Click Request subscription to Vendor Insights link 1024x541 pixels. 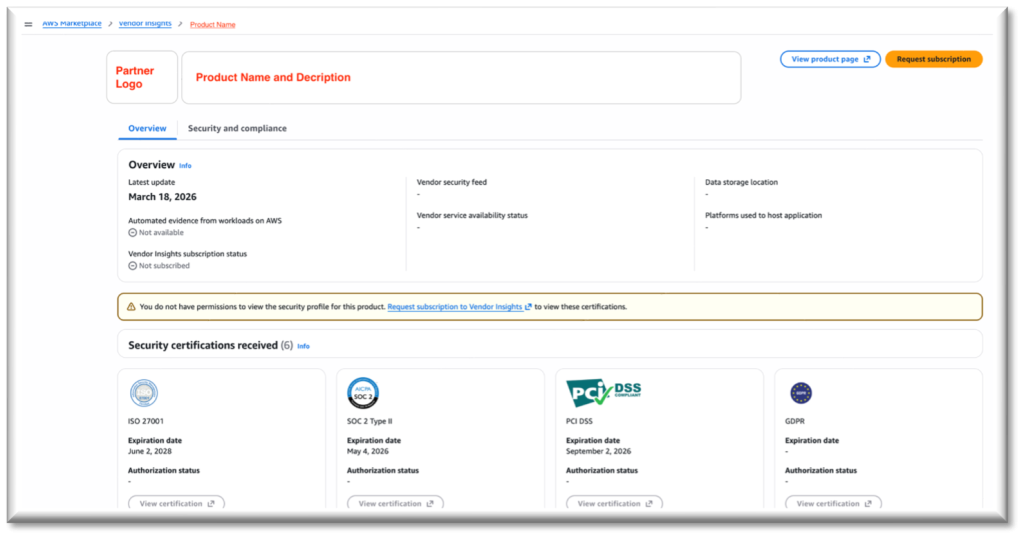455,306
